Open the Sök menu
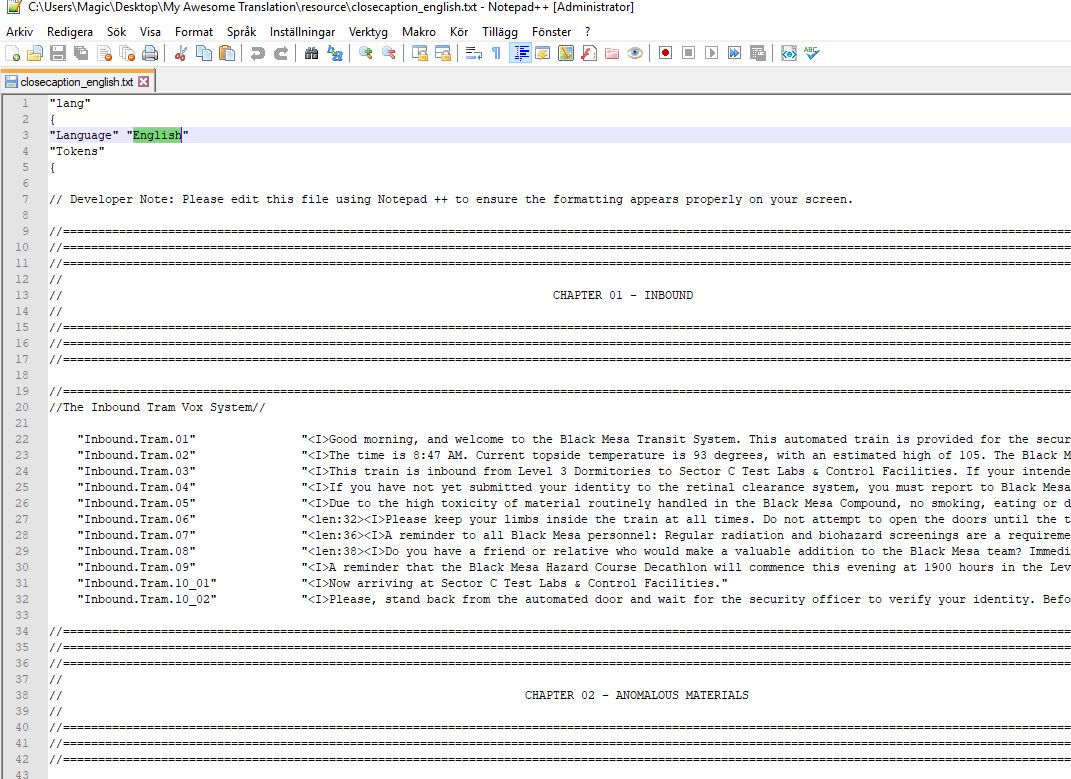 [x=117, y=31]
